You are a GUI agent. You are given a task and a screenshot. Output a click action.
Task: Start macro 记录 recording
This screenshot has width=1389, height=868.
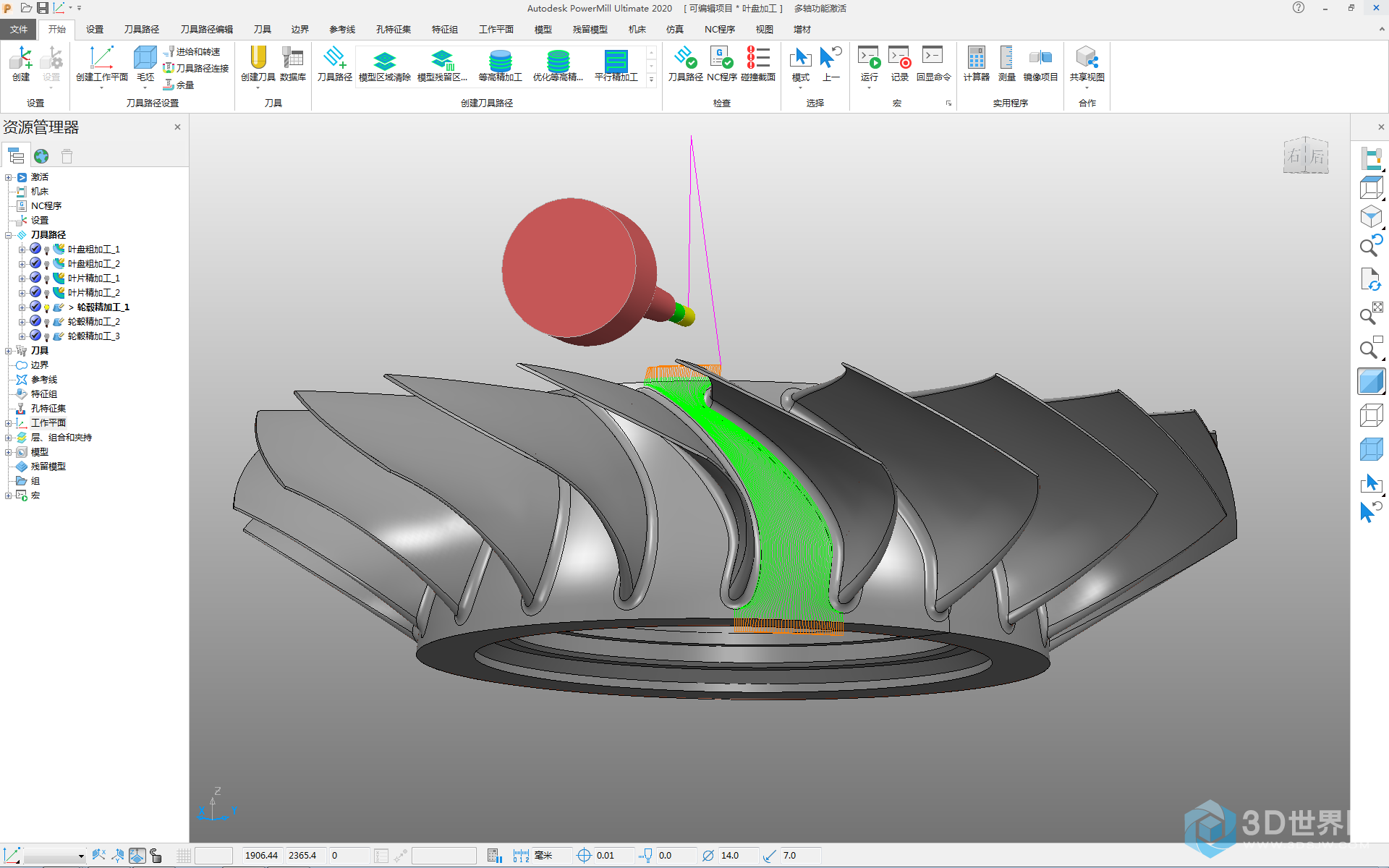pyautogui.click(x=899, y=64)
